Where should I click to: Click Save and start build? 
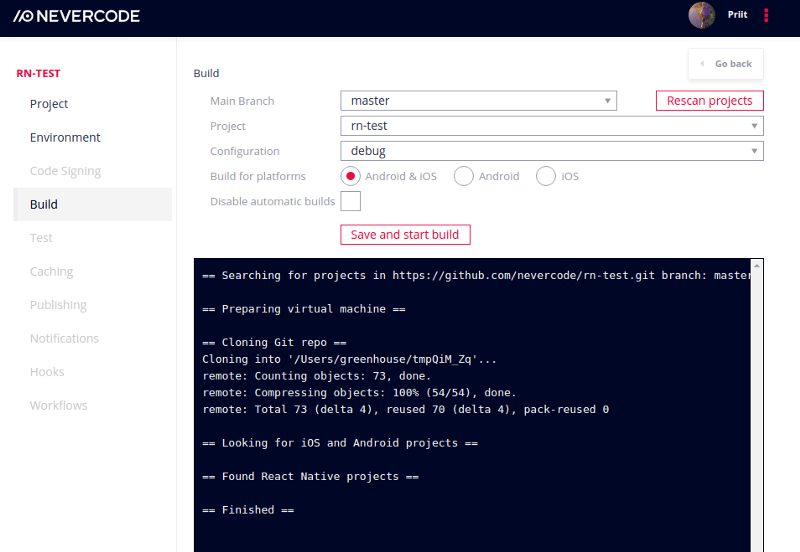click(x=405, y=235)
